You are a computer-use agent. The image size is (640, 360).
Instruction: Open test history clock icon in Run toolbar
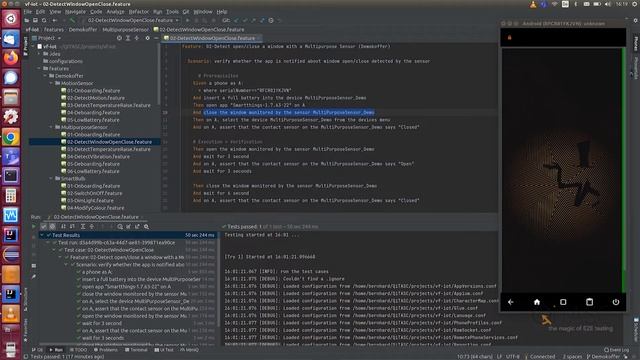(x=120, y=227)
